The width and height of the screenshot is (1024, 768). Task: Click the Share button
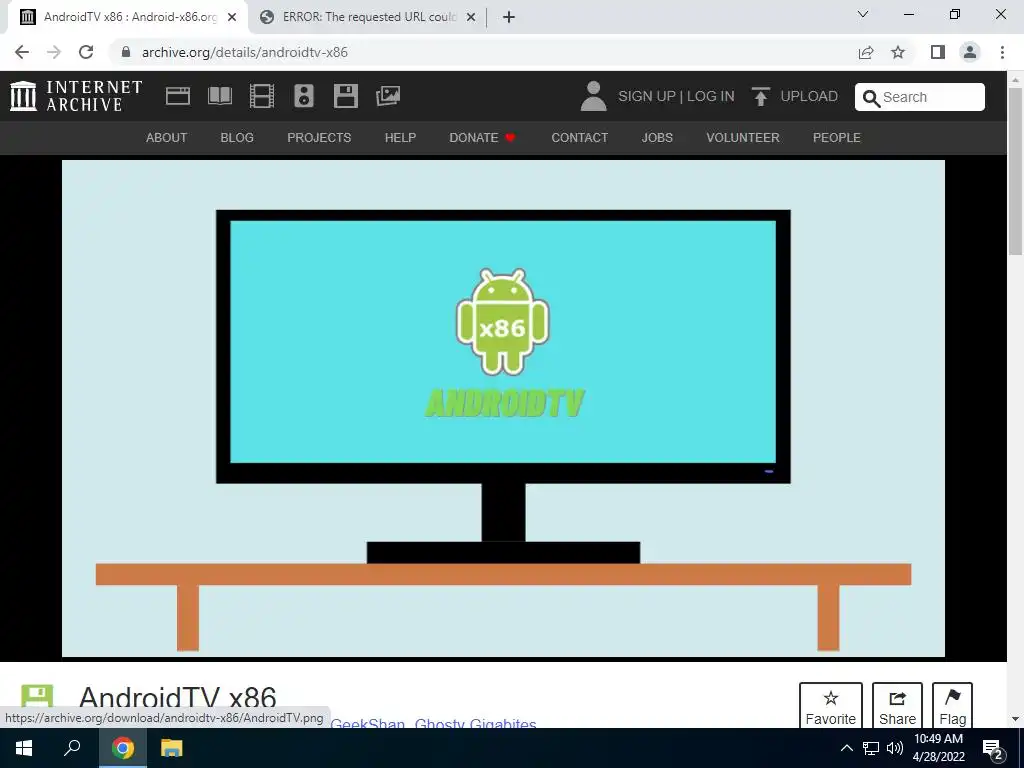click(897, 707)
